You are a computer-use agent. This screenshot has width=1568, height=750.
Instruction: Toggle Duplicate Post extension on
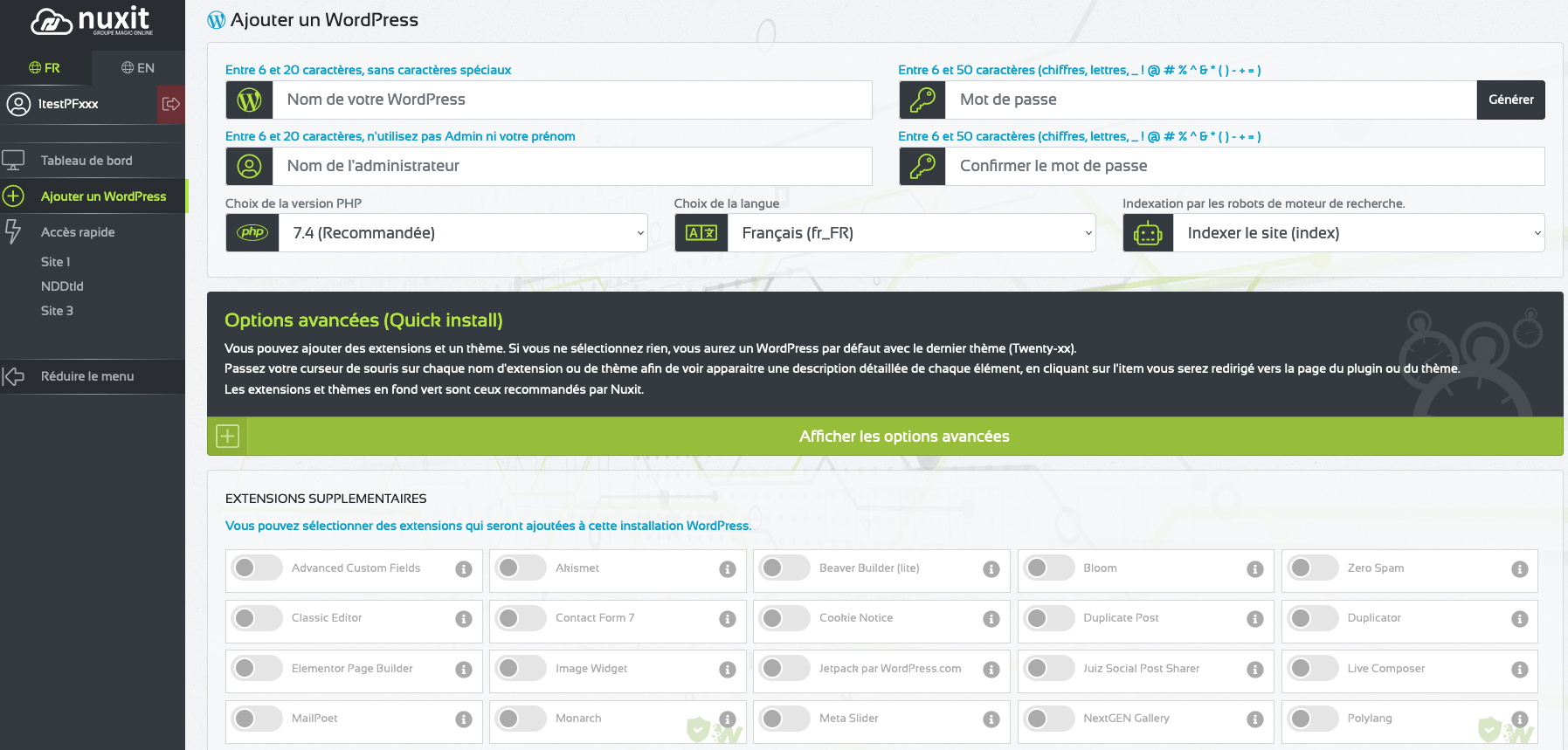click(x=1048, y=618)
